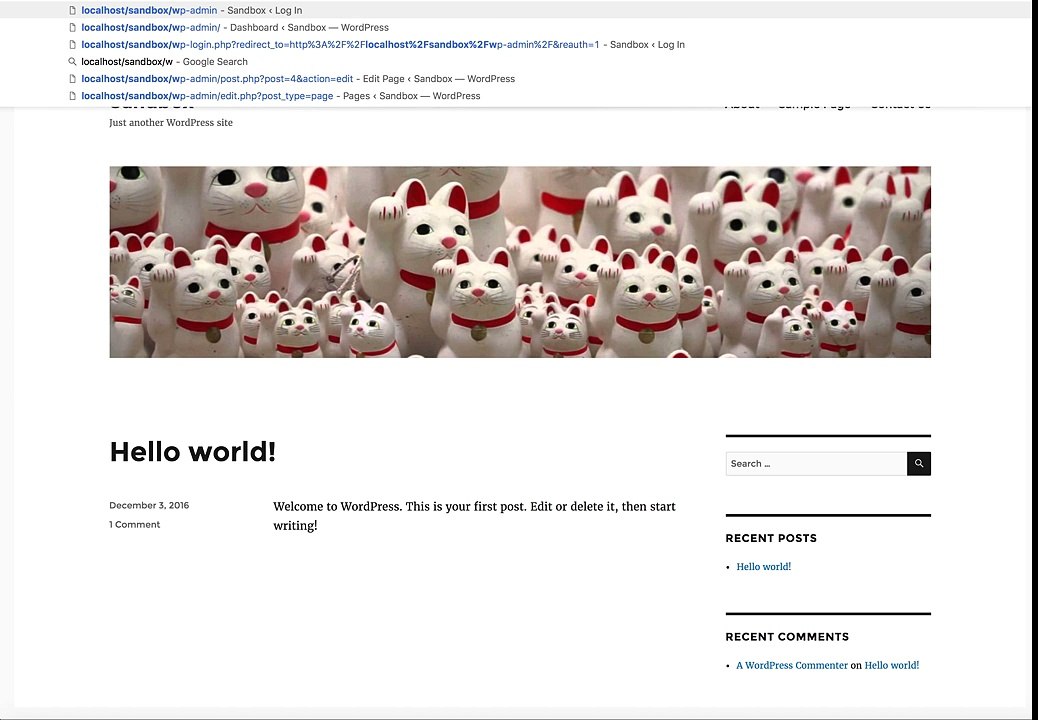Click the lucky cats header image

point(520,262)
